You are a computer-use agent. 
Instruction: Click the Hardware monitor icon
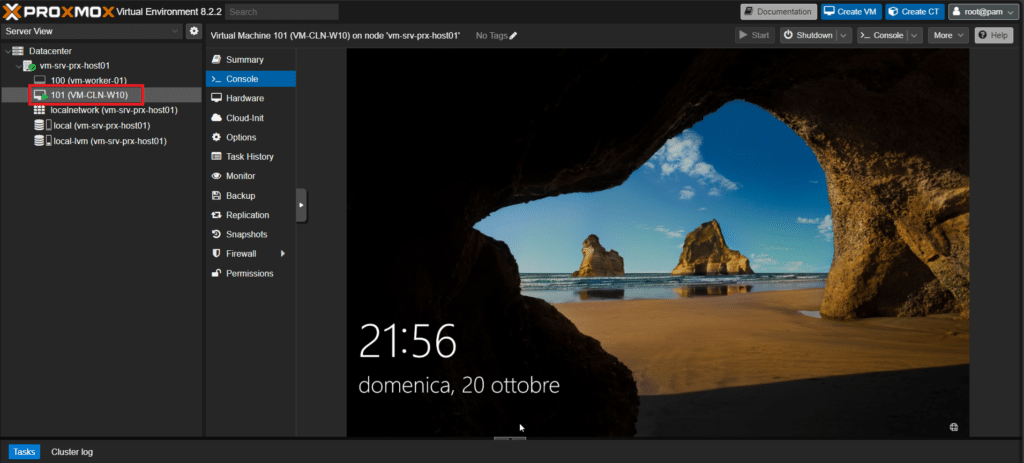tap(216, 98)
